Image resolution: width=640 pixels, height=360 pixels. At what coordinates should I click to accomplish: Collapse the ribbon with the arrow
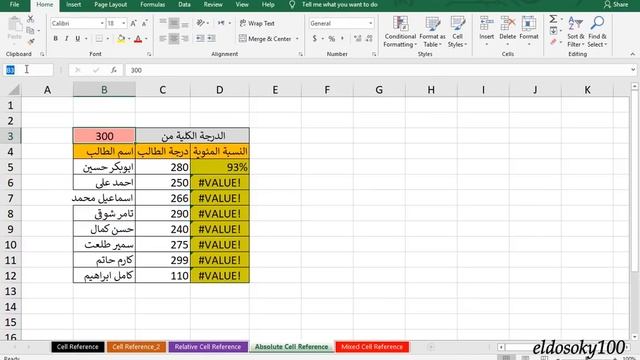[x=633, y=54]
